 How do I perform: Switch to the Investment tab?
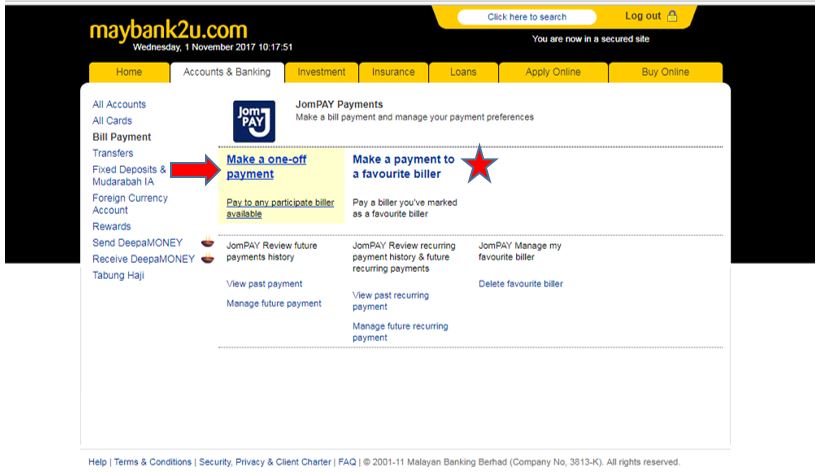[321, 72]
